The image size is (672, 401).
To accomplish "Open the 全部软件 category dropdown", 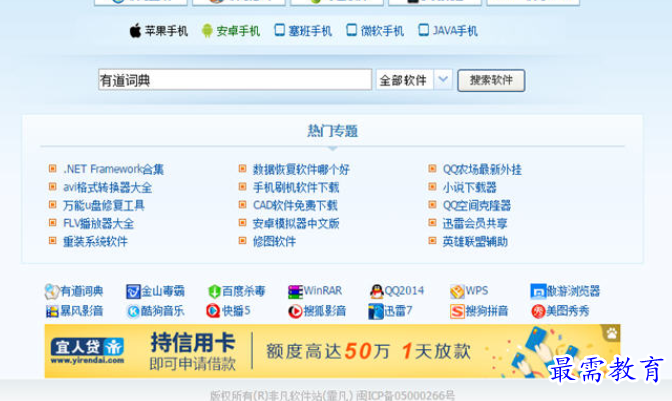I will (x=414, y=80).
